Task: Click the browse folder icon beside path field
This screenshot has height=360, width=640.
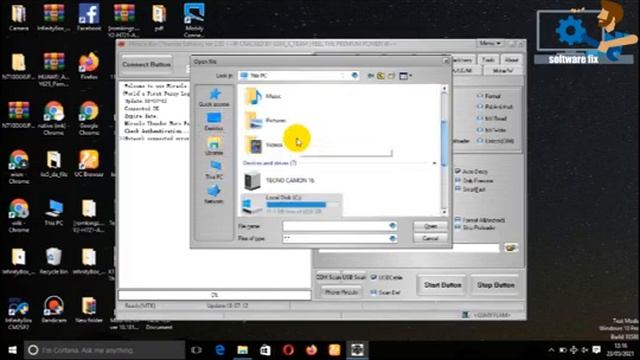Action: point(511,247)
